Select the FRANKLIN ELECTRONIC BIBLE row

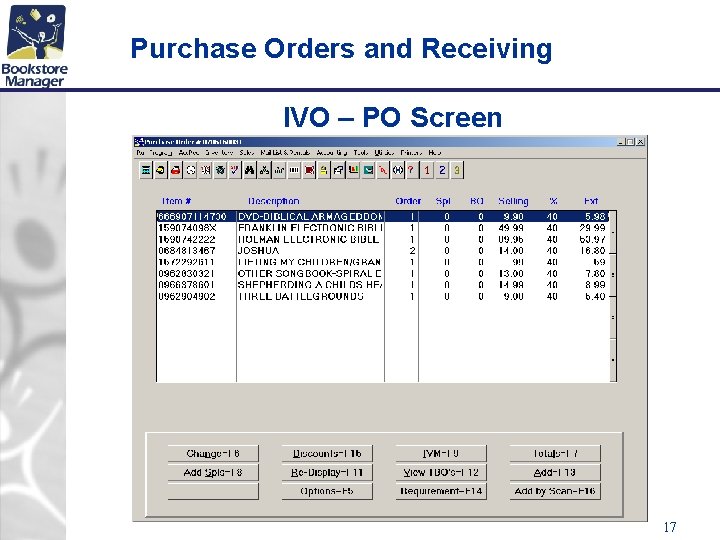click(382, 228)
